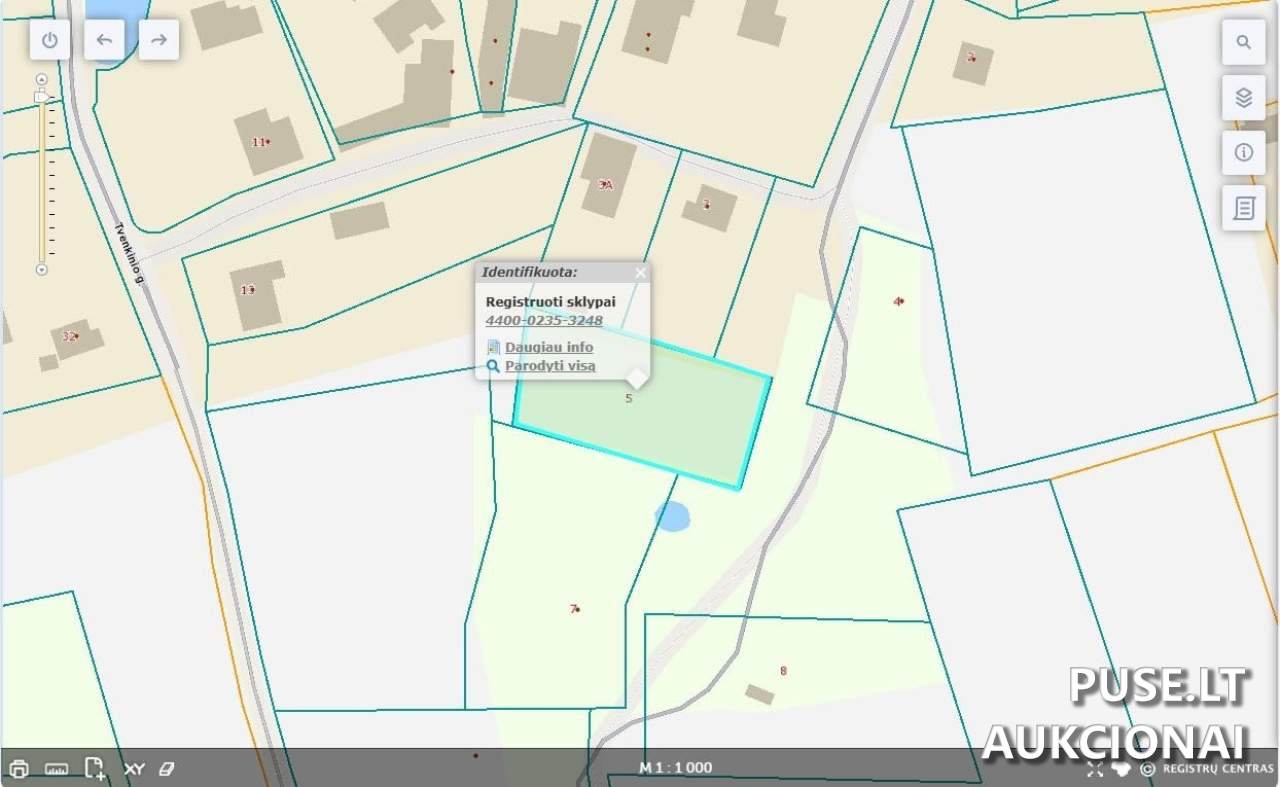Open the legend document panel
The width and height of the screenshot is (1280, 787).
pos(1243,208)
